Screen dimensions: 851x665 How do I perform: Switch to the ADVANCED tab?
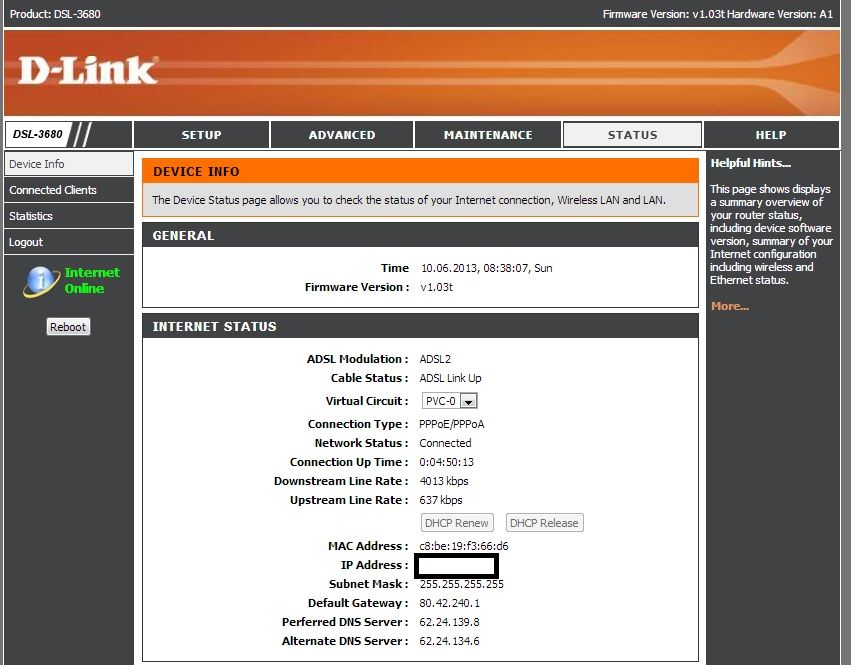342,135
